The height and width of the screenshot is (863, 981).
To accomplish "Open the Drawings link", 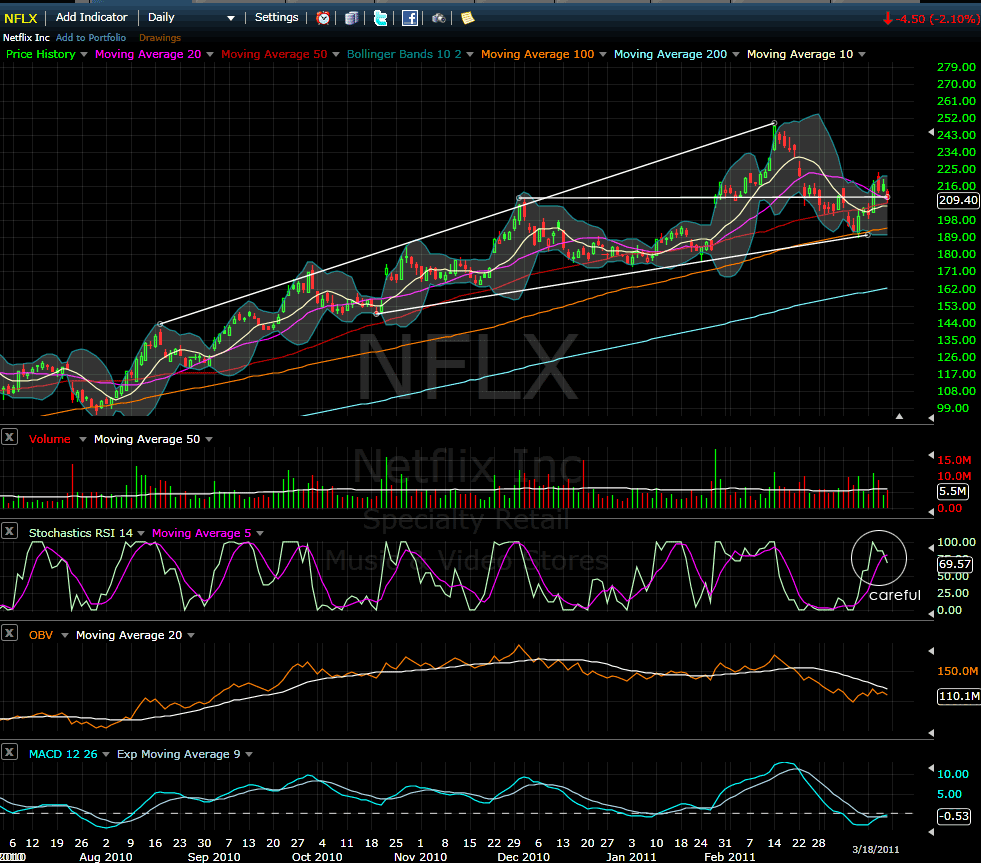I will pyautogui.click(x=160, y=38).
